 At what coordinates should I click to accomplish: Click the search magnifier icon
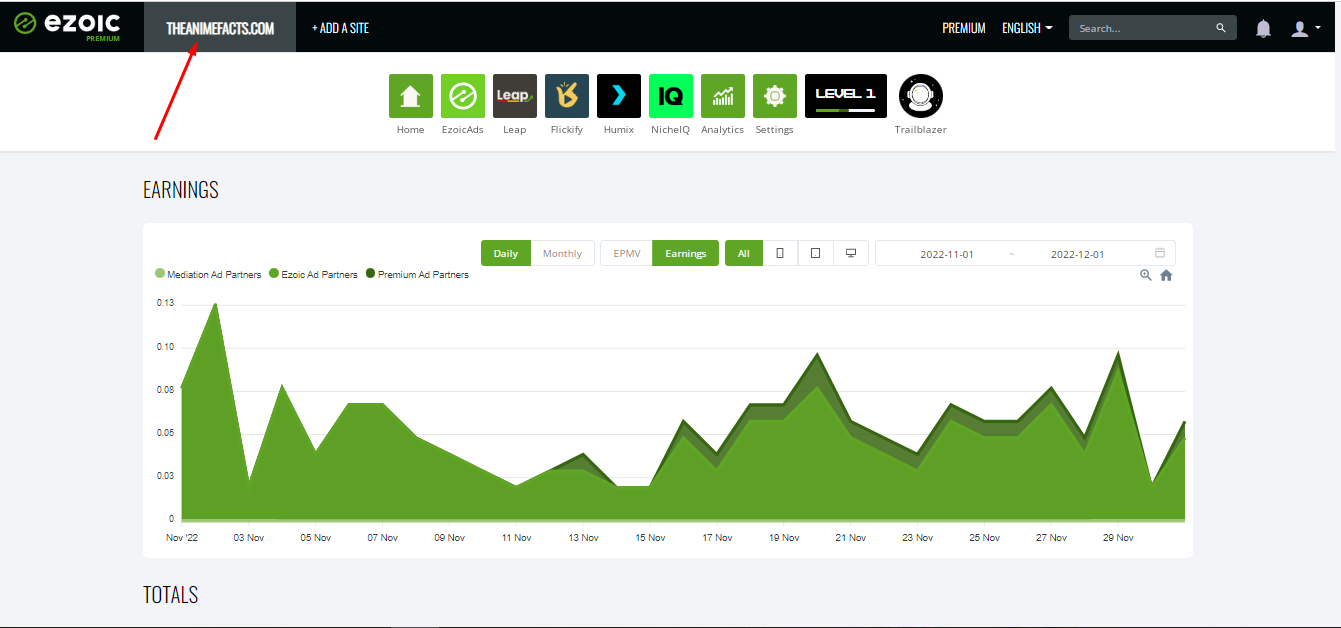point(1221,28)
